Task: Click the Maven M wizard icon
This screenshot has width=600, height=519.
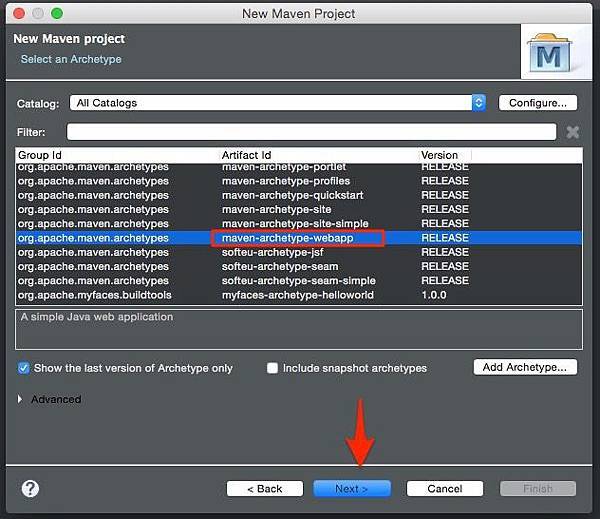Action: click(x=549, y=53)
